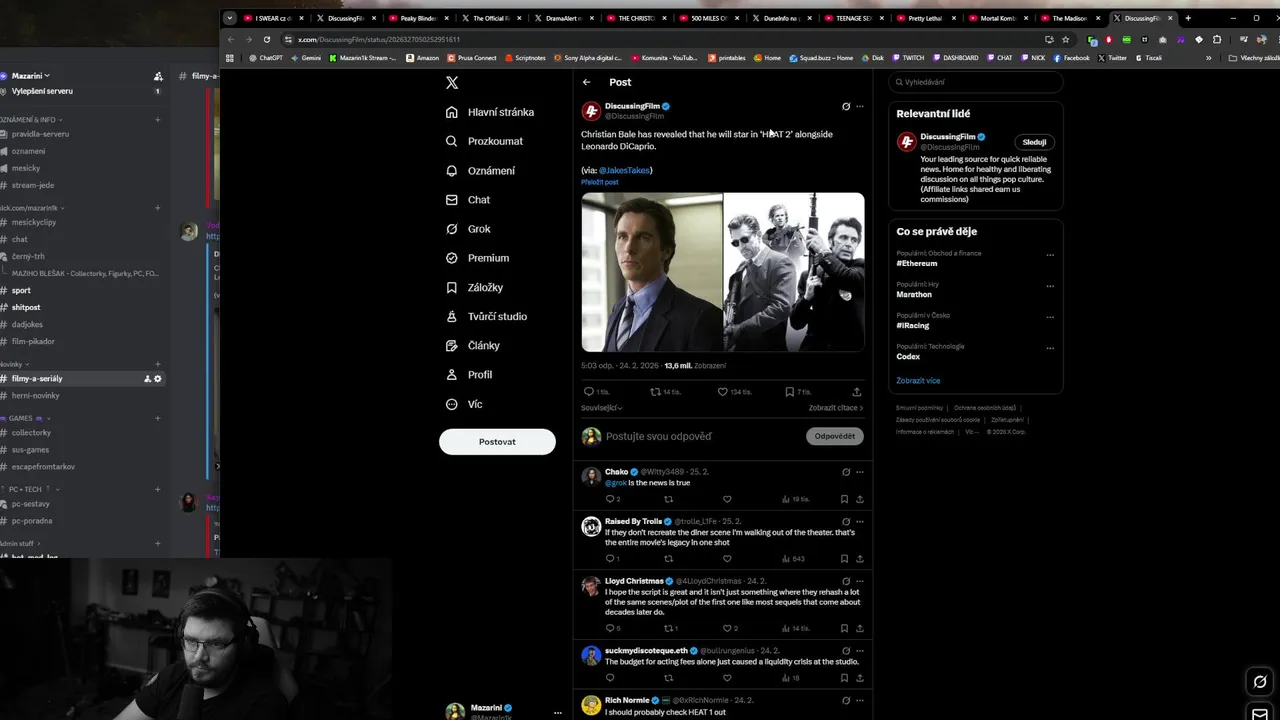
Task: Open Twitter bookmark in bookmarks bar
Action: tap(1112, 58)
